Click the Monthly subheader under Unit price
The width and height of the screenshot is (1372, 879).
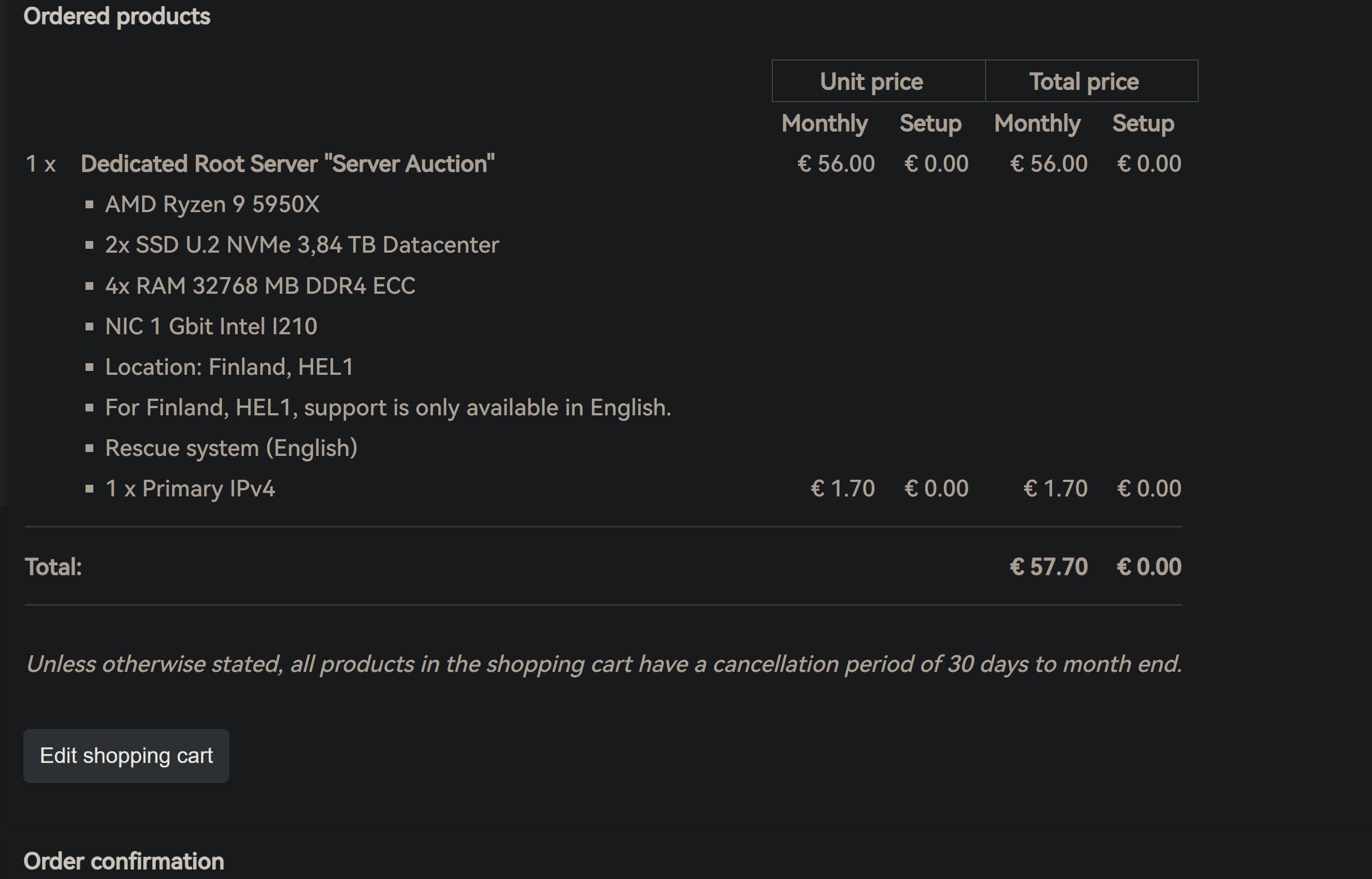pos(825,124)
